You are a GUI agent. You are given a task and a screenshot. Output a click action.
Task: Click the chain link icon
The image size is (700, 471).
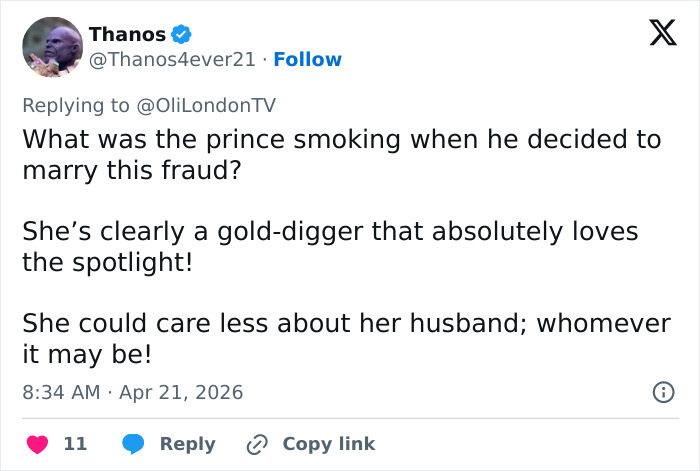point(257,444)
